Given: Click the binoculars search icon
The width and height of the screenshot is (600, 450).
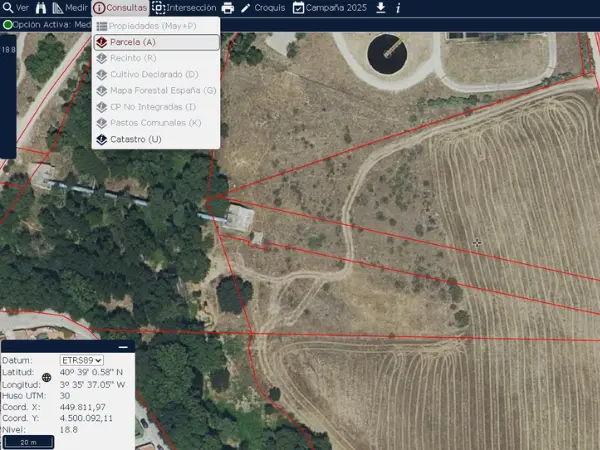Looking at the screenshot, I should coord(42,8).
